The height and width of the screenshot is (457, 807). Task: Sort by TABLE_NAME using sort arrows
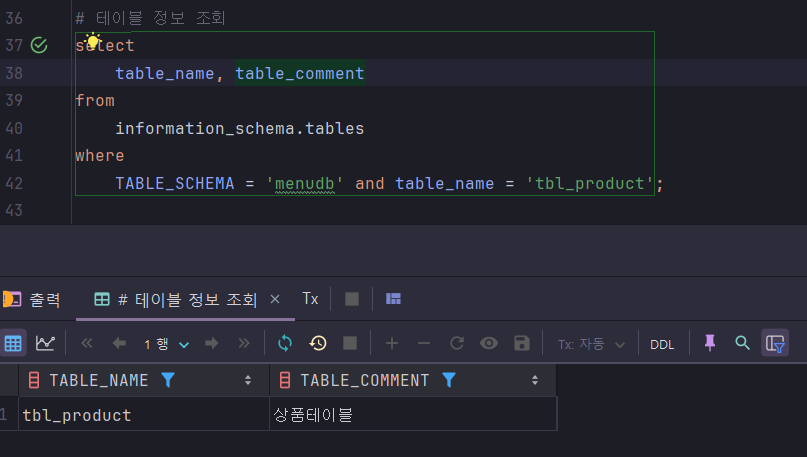pos(248,380)
